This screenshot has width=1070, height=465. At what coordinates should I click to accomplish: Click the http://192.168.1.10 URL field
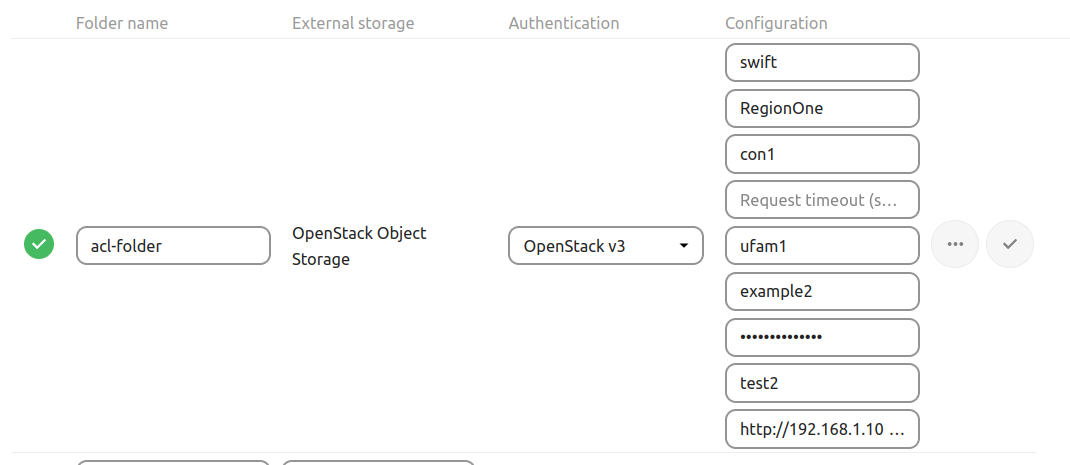(x=822, y=429)
